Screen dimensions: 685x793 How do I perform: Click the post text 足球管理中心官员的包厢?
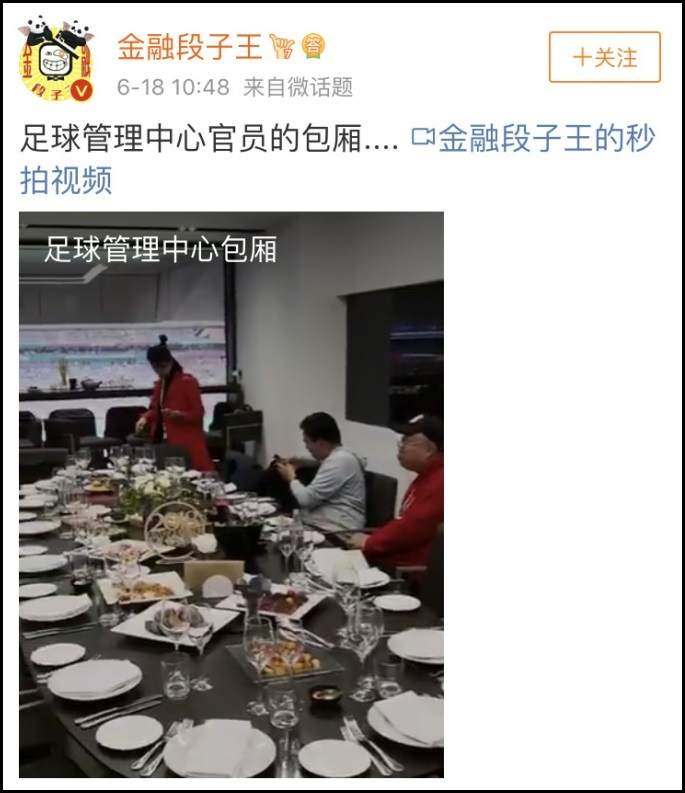click(191, 138)
